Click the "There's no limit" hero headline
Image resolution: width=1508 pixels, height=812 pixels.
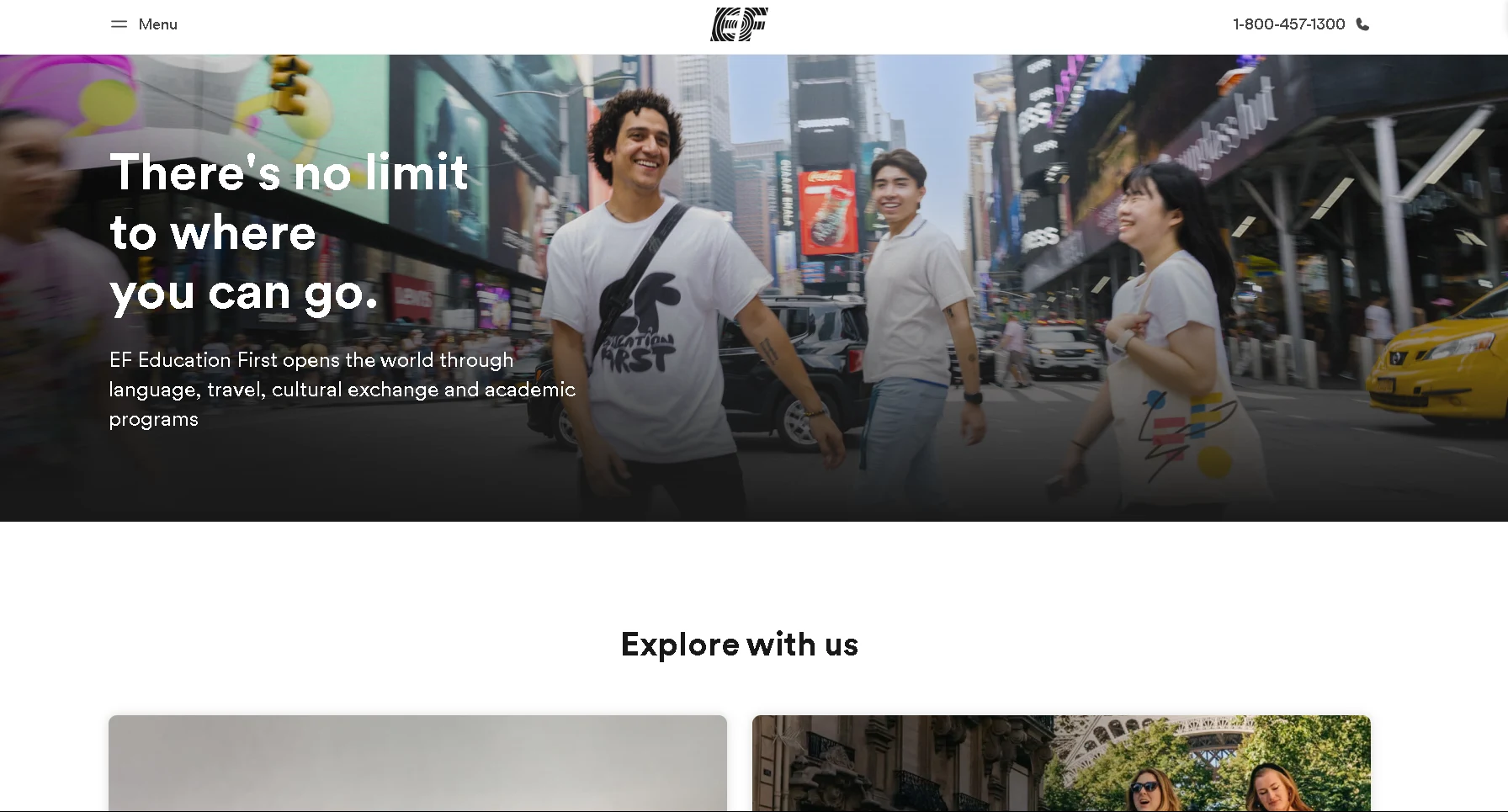(x=289, y=232)
